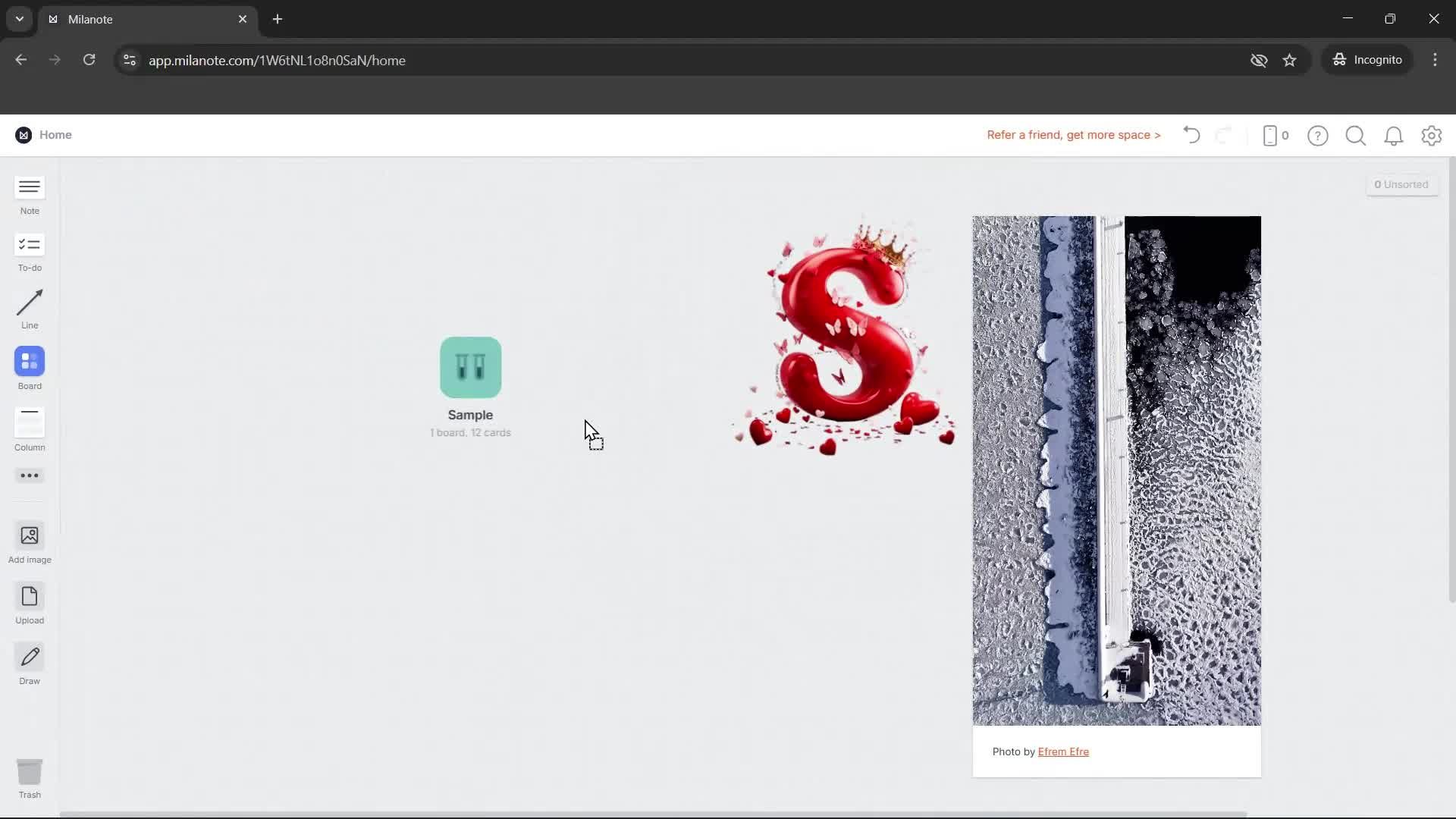Expand the 0 Unsorted panel
Screen dimensions: 1456x819
click(1401, 184)
